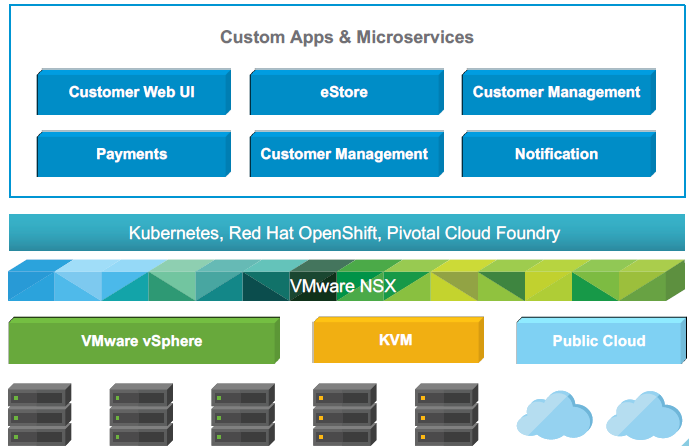Click the rightmost yellow-LED server stack

point(446,414)
